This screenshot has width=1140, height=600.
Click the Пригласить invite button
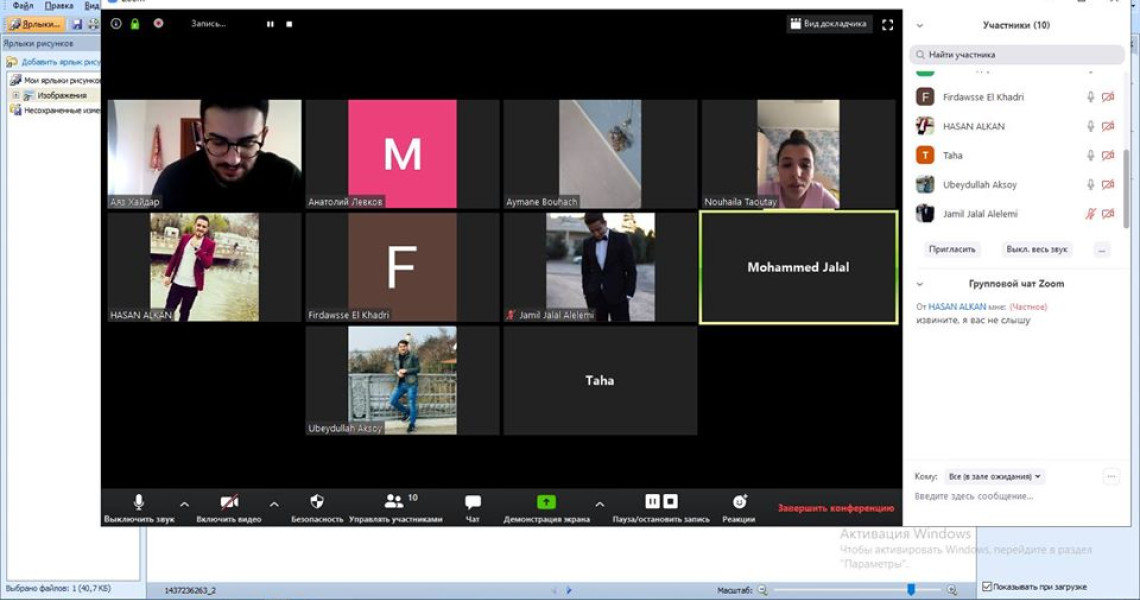(x=952, y=249)
